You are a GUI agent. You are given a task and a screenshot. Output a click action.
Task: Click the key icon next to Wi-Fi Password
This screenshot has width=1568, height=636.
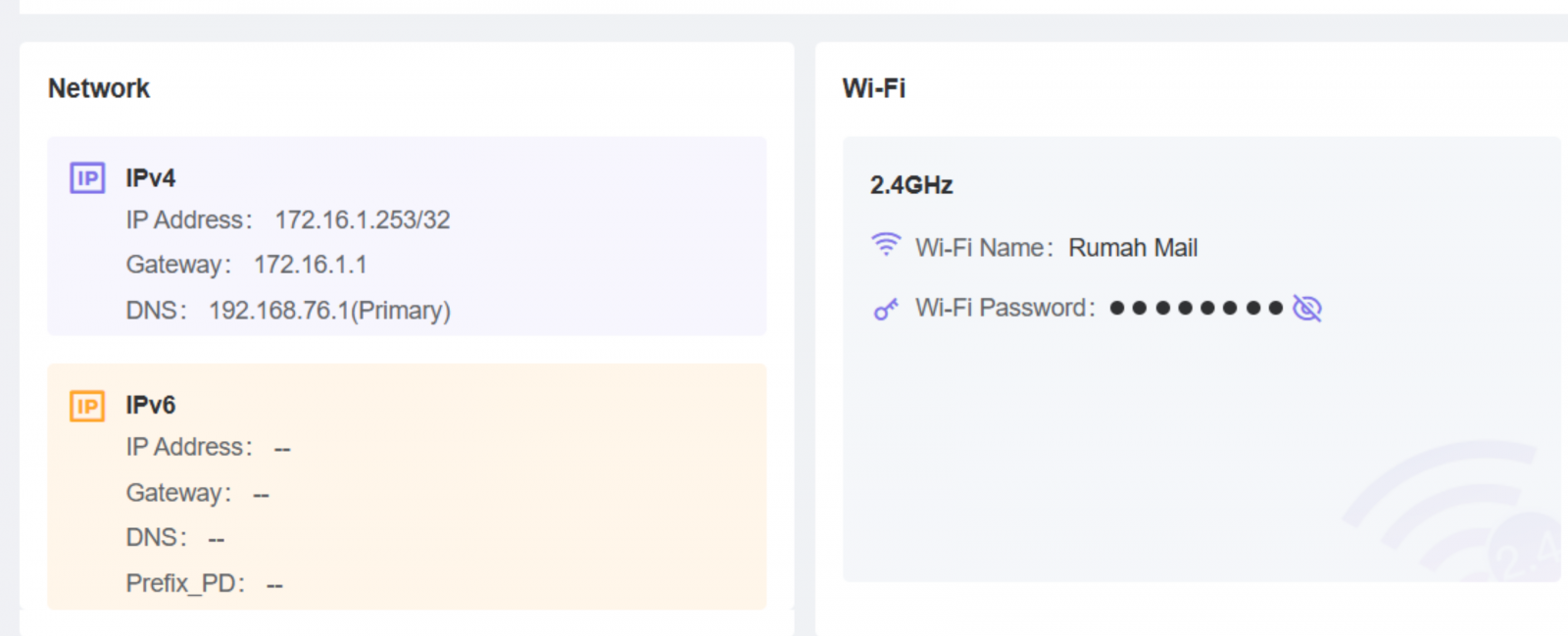[885, 308]
